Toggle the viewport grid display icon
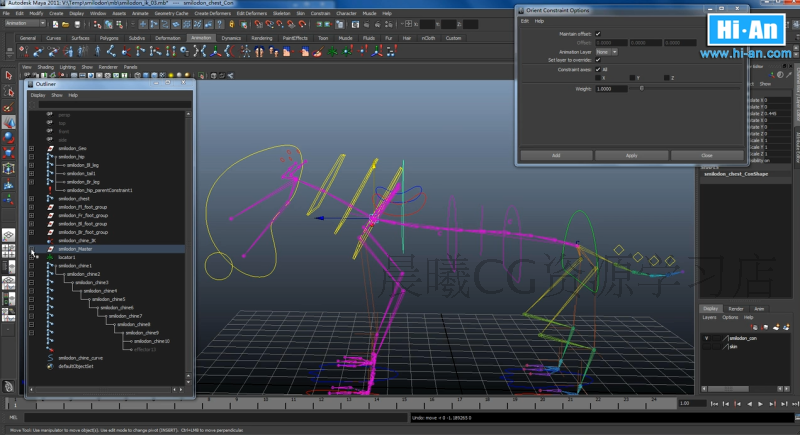 click(74, 75)
